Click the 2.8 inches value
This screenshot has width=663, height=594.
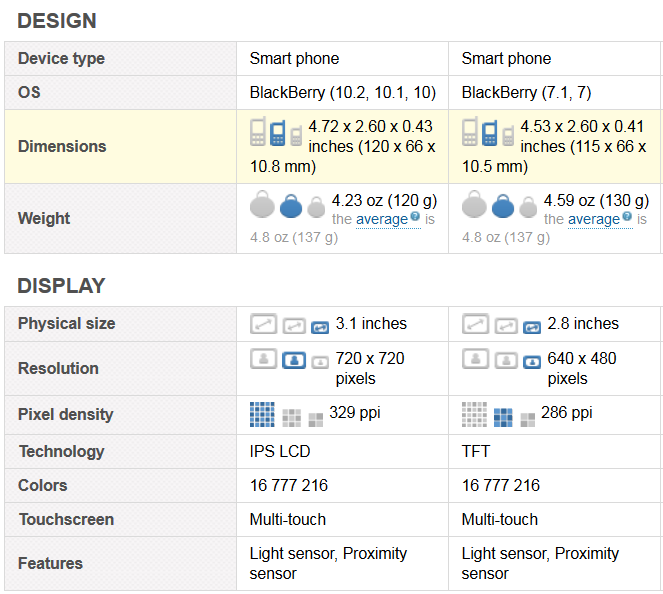pos(583,323)
